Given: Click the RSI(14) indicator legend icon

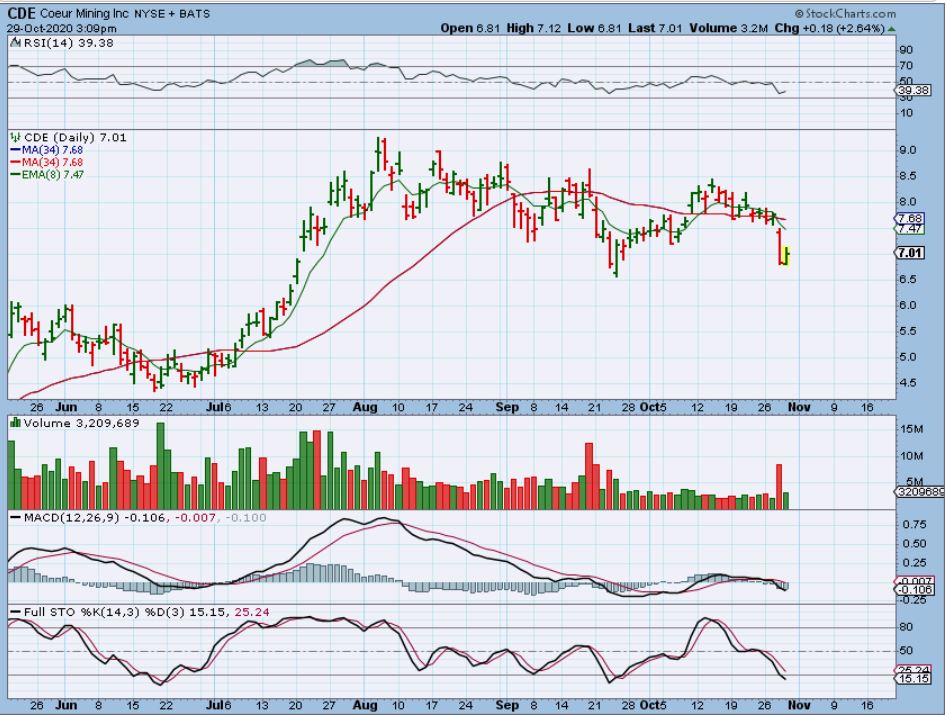Looking at the screenshot, I should 14,41.
